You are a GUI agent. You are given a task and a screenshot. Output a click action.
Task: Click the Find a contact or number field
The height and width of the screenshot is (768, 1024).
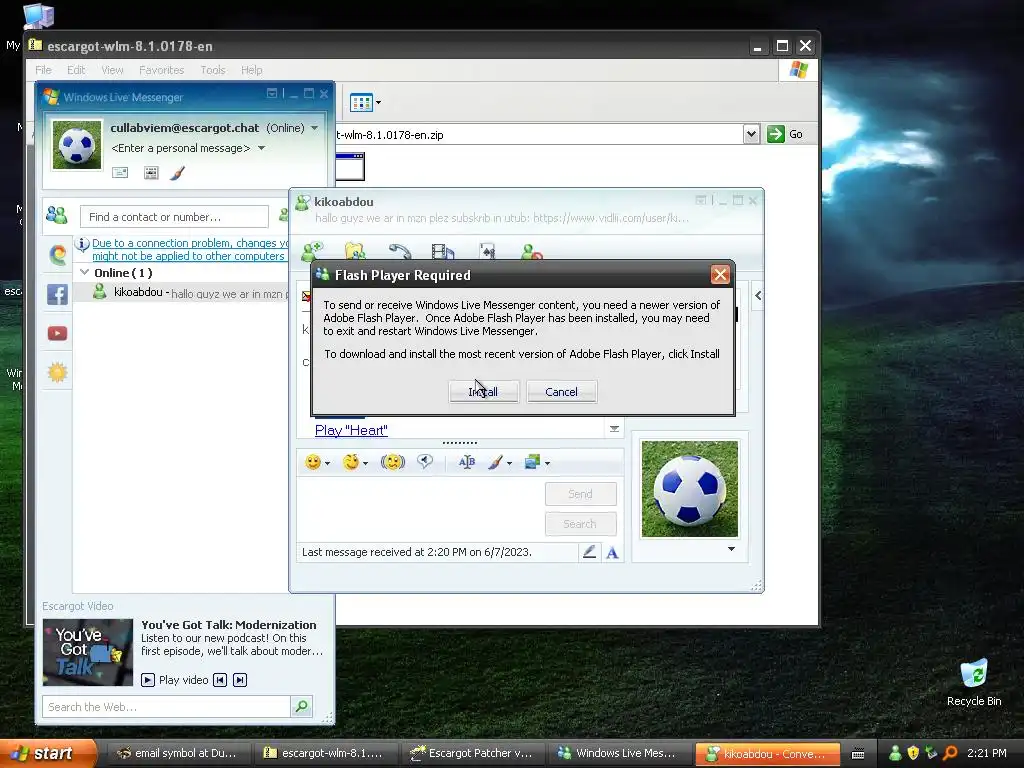[174, 217]
